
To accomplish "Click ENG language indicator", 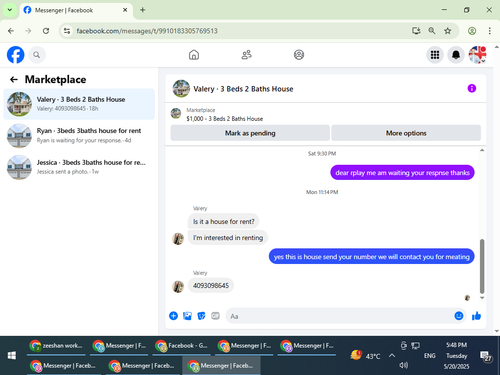I will [x=429, y=356].
